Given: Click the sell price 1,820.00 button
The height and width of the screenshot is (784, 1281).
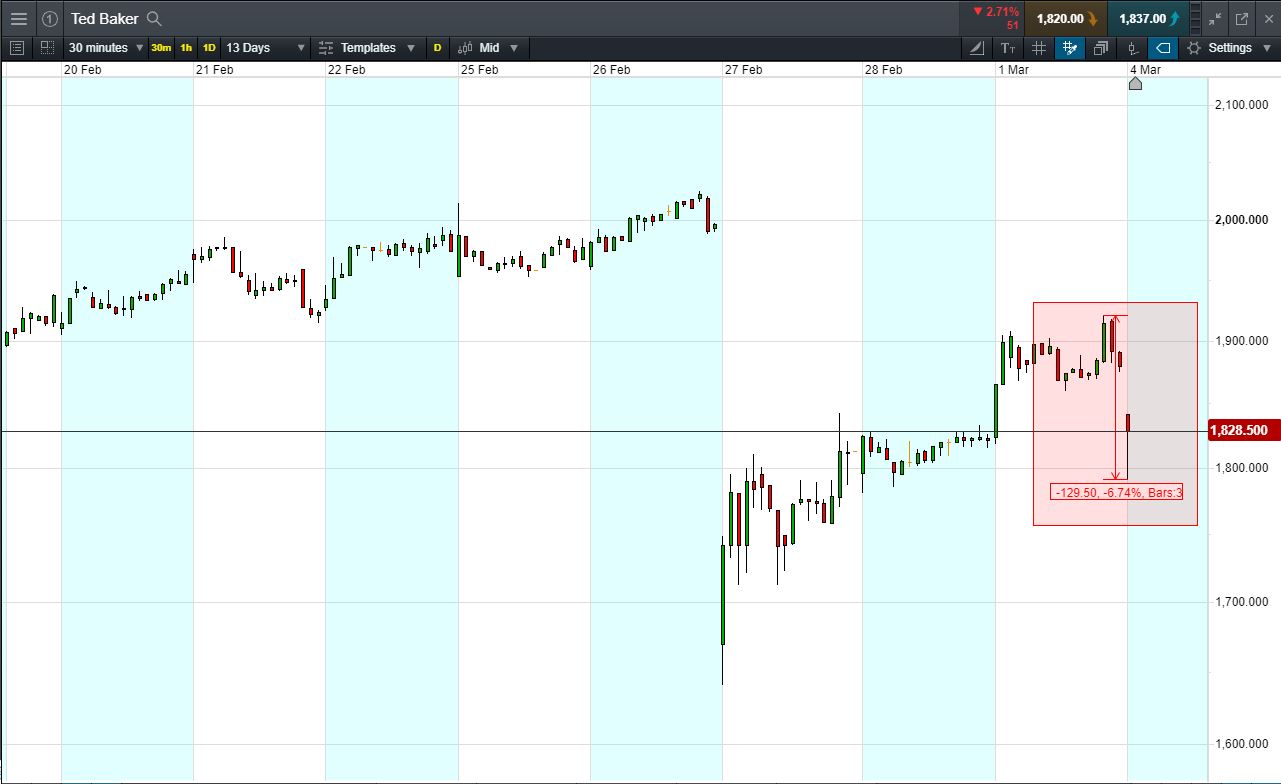Looking at the screenshot, I should [x=1065, y=18].
